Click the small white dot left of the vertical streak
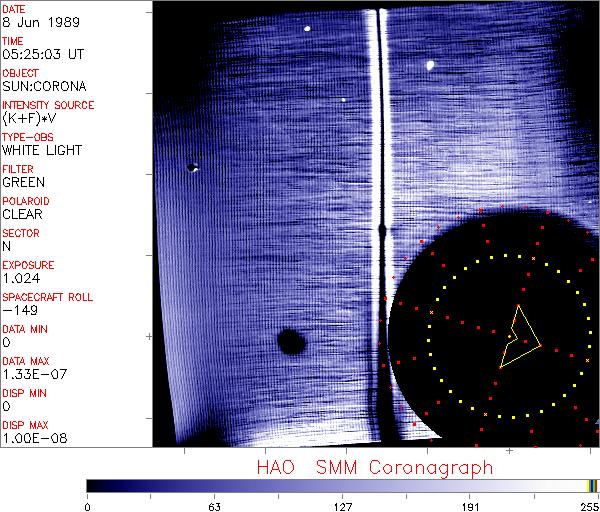Viewport: 600px width, 512px height. click(343, 99)
